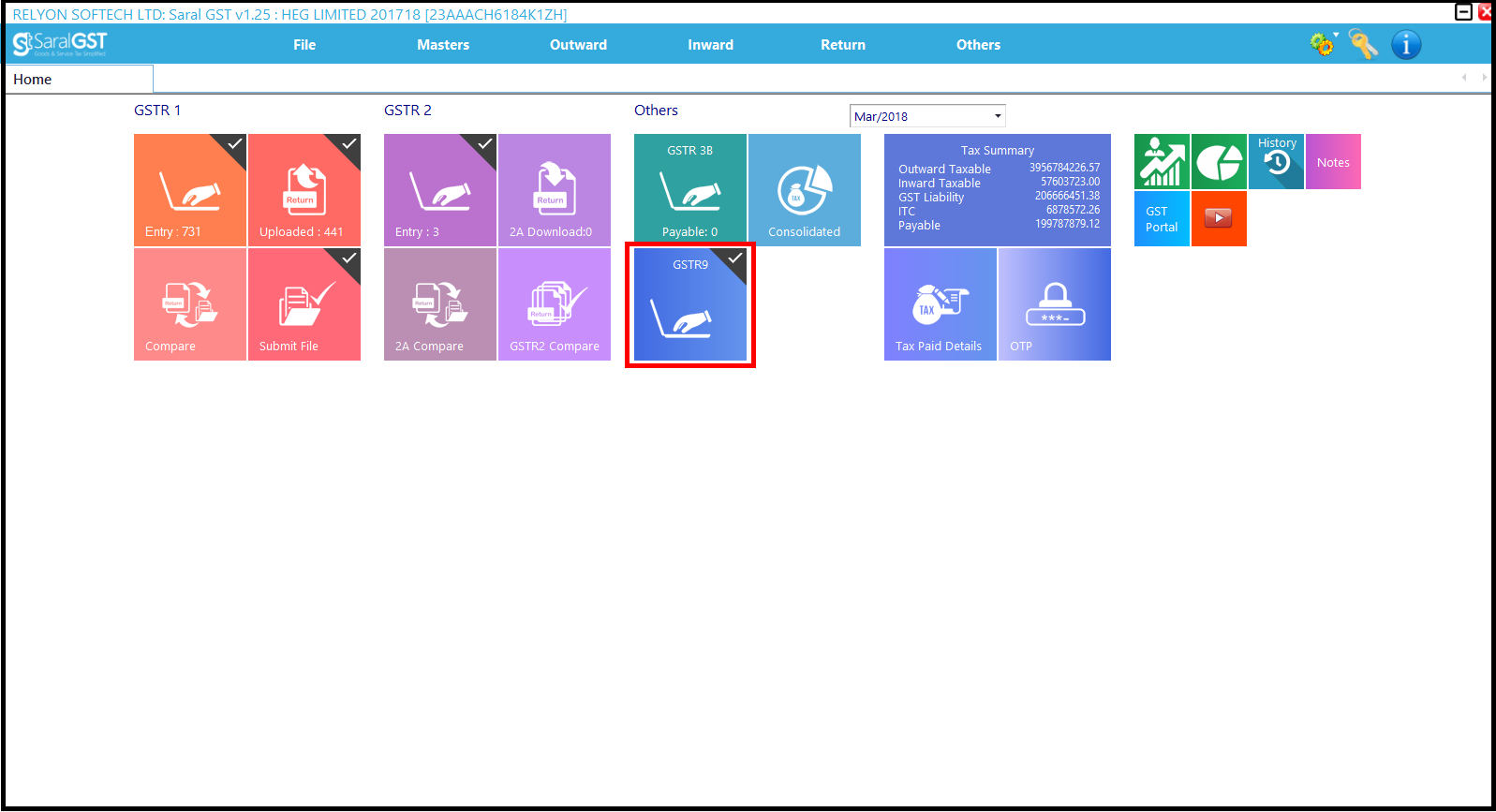Image resolution: width=1496 pixels, height=812 pixels.
Task: Open the GSTR 1 Submit File tile
Action: [304, 304]
